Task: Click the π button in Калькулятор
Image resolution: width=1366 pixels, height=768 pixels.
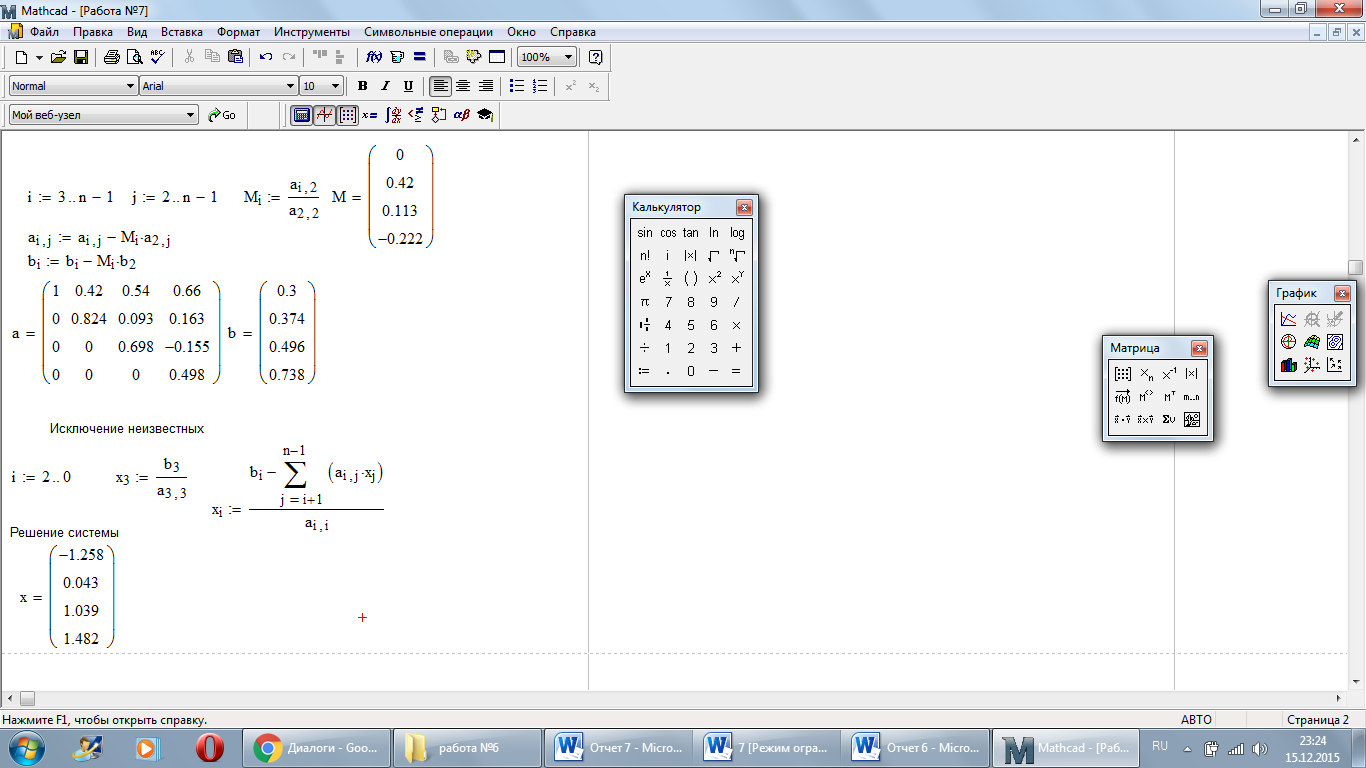Action: (645, 302)
